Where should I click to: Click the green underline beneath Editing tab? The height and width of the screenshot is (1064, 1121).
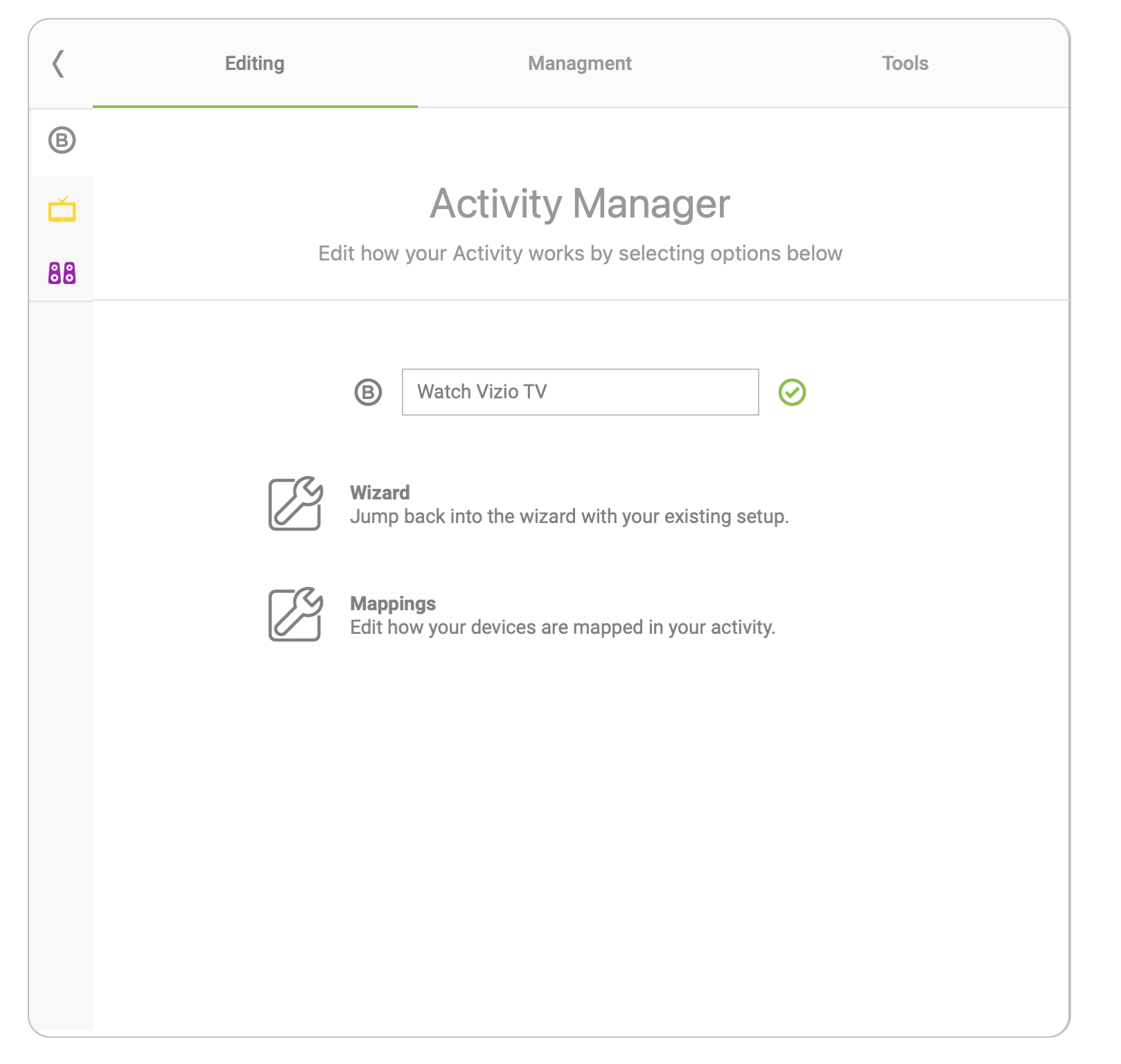click(x=254, y=106)
